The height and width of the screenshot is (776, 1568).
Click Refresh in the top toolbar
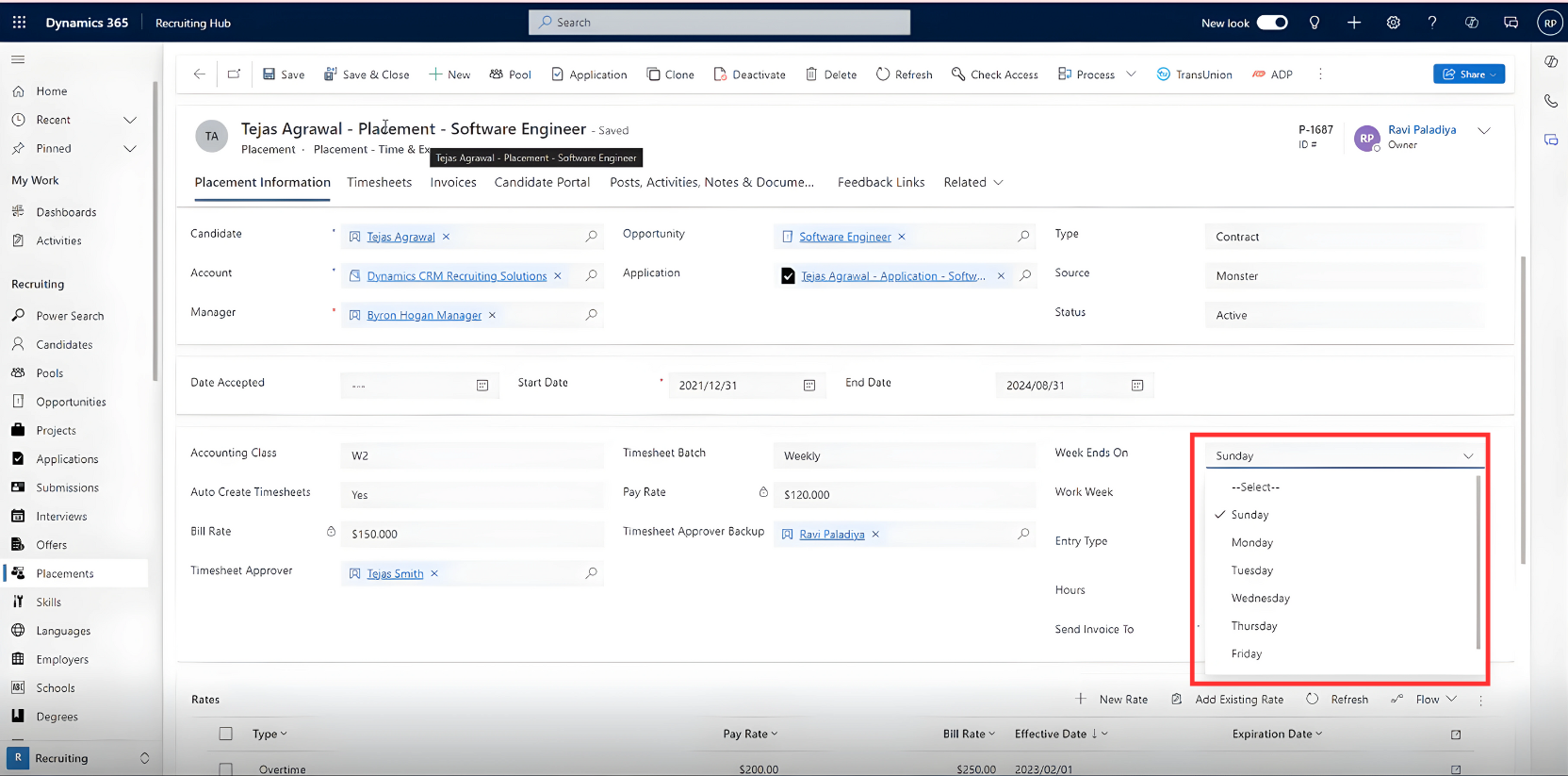point(905,74)
